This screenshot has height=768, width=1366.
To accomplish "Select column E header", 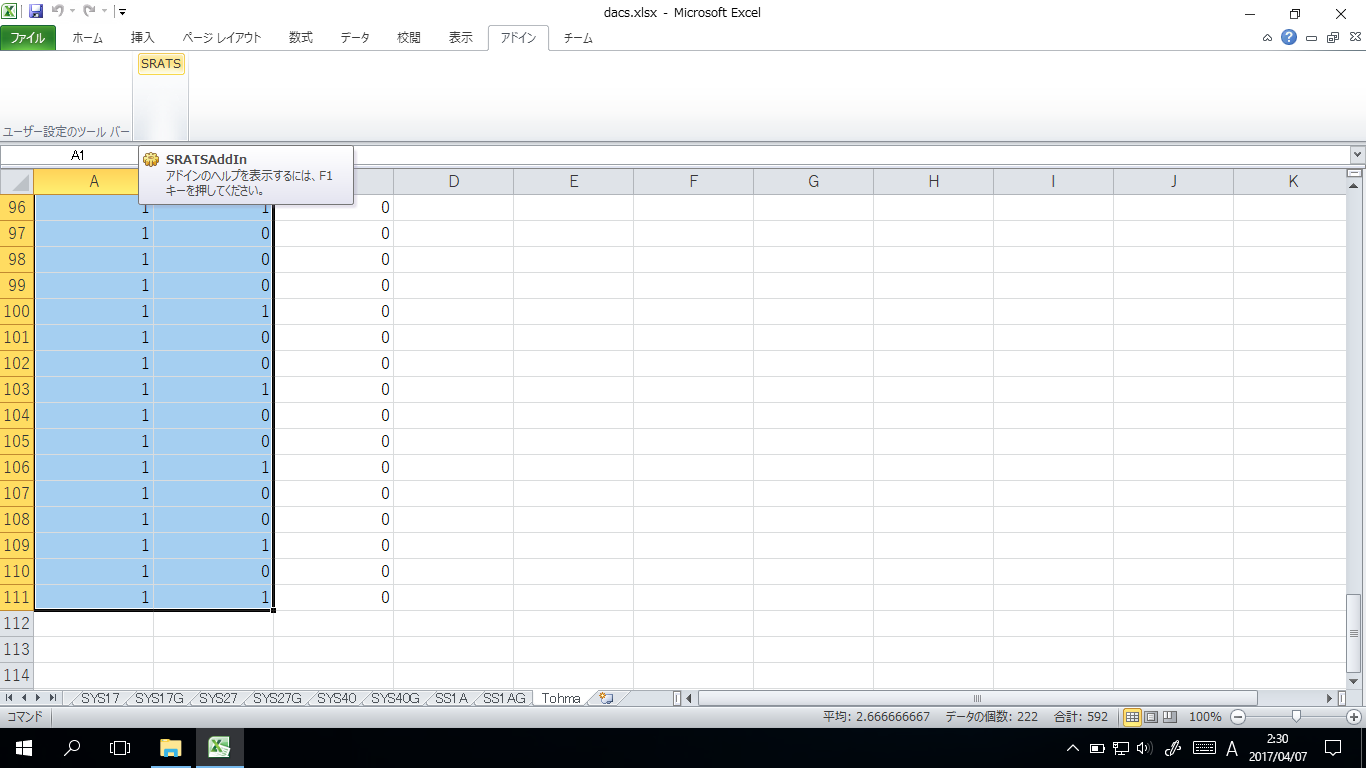I will tap(573, 181).
